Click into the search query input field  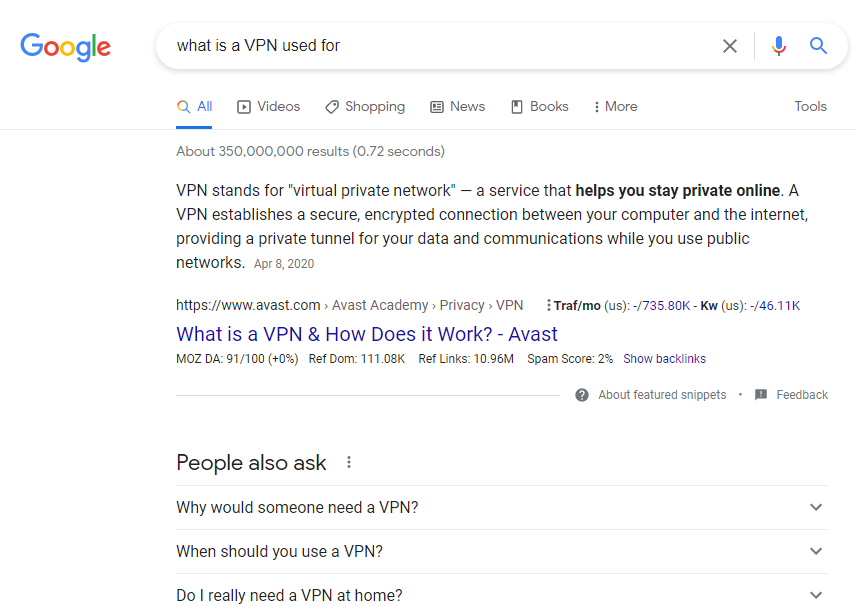pos(440,46)
